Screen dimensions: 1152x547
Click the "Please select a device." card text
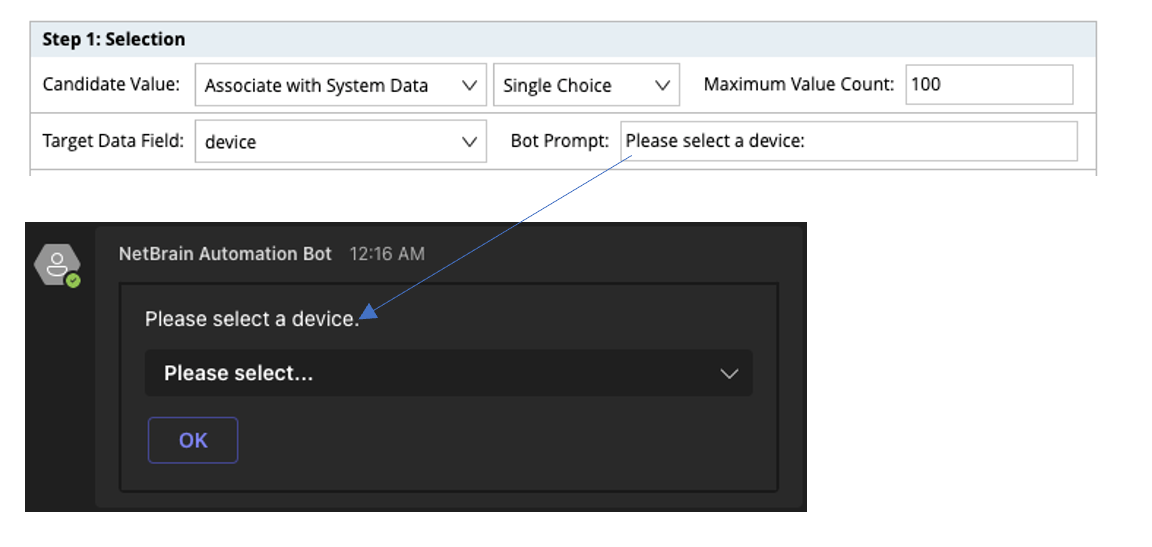coord(251,319)
